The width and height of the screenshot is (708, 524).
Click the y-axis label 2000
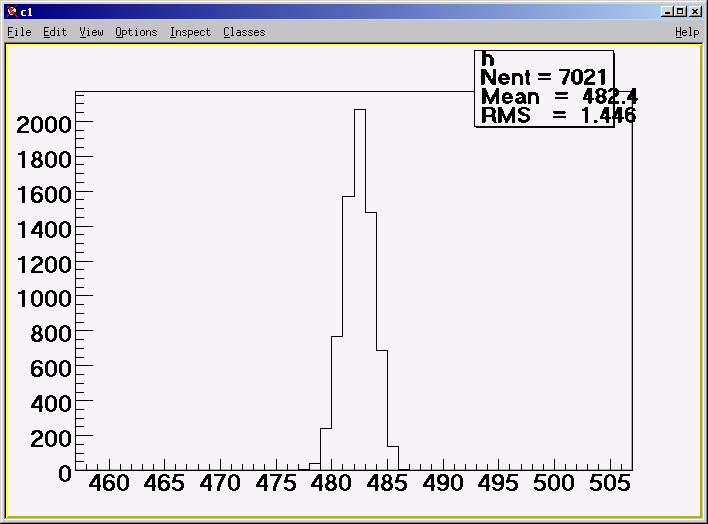coord(44,125)
